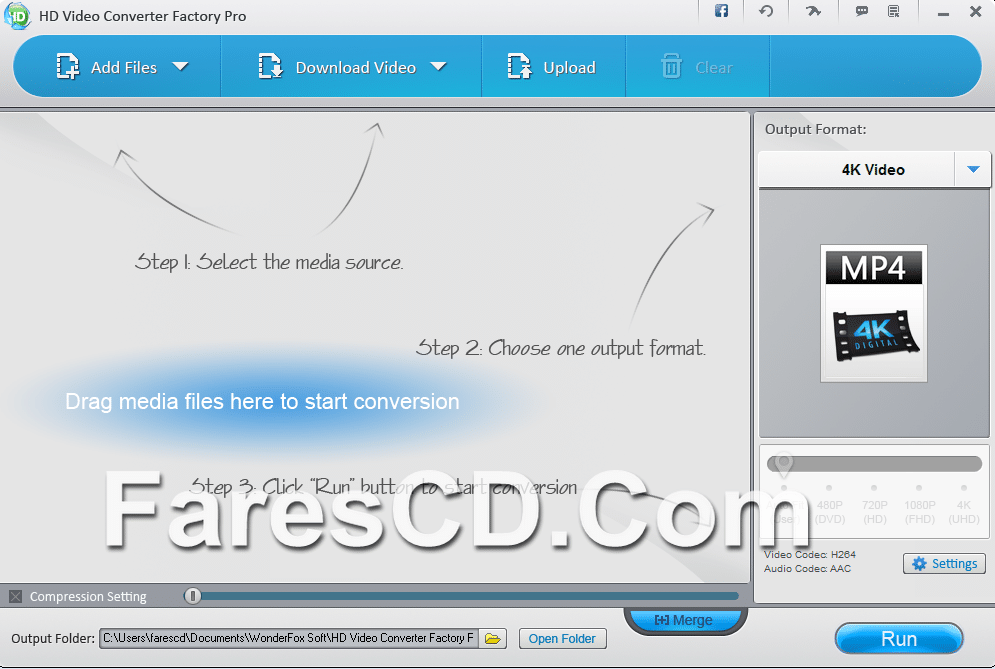Expand the Download Video dropdown arrow
The image size is (995, 669).
pyautogui.click(x=438, y=66)
